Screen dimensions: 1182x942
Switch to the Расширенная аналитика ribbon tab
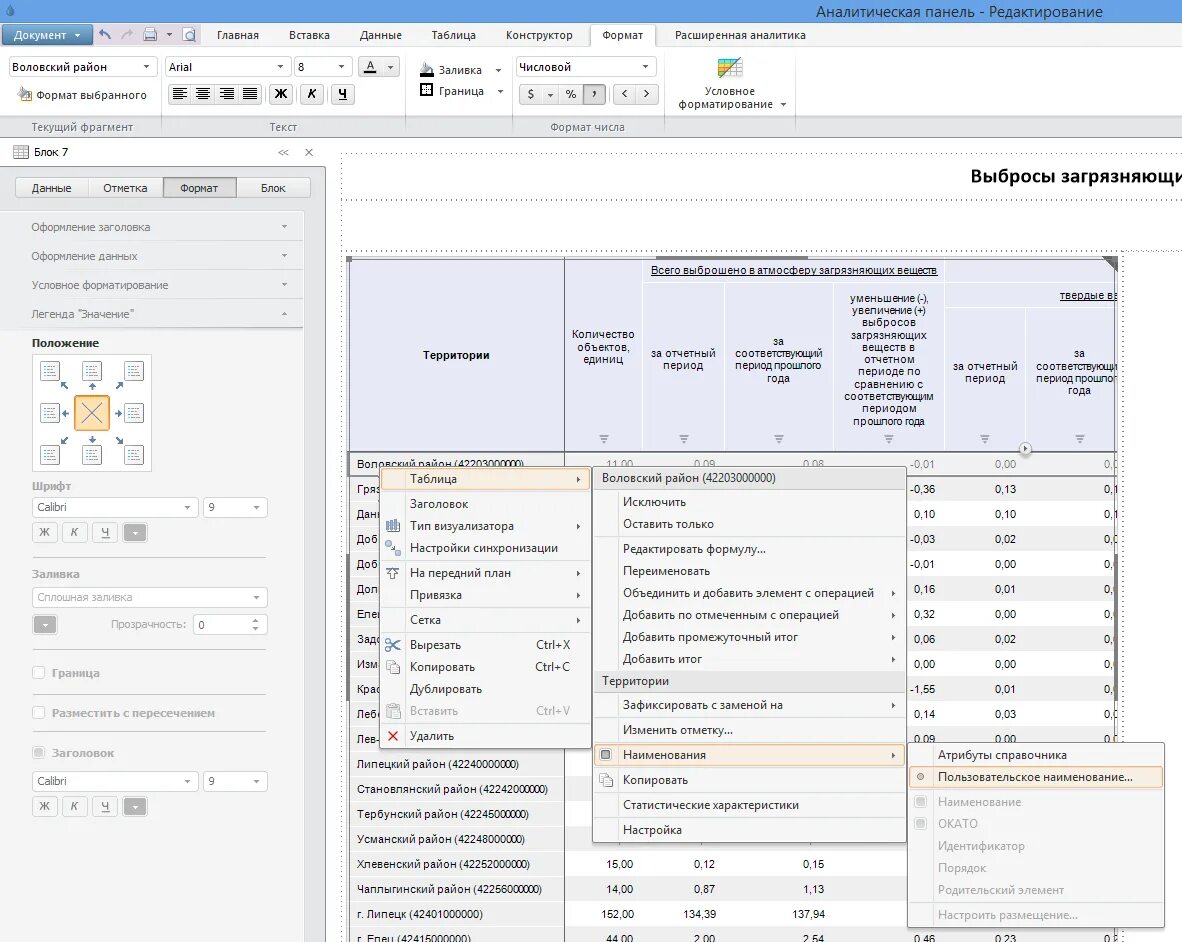point(739,35)
